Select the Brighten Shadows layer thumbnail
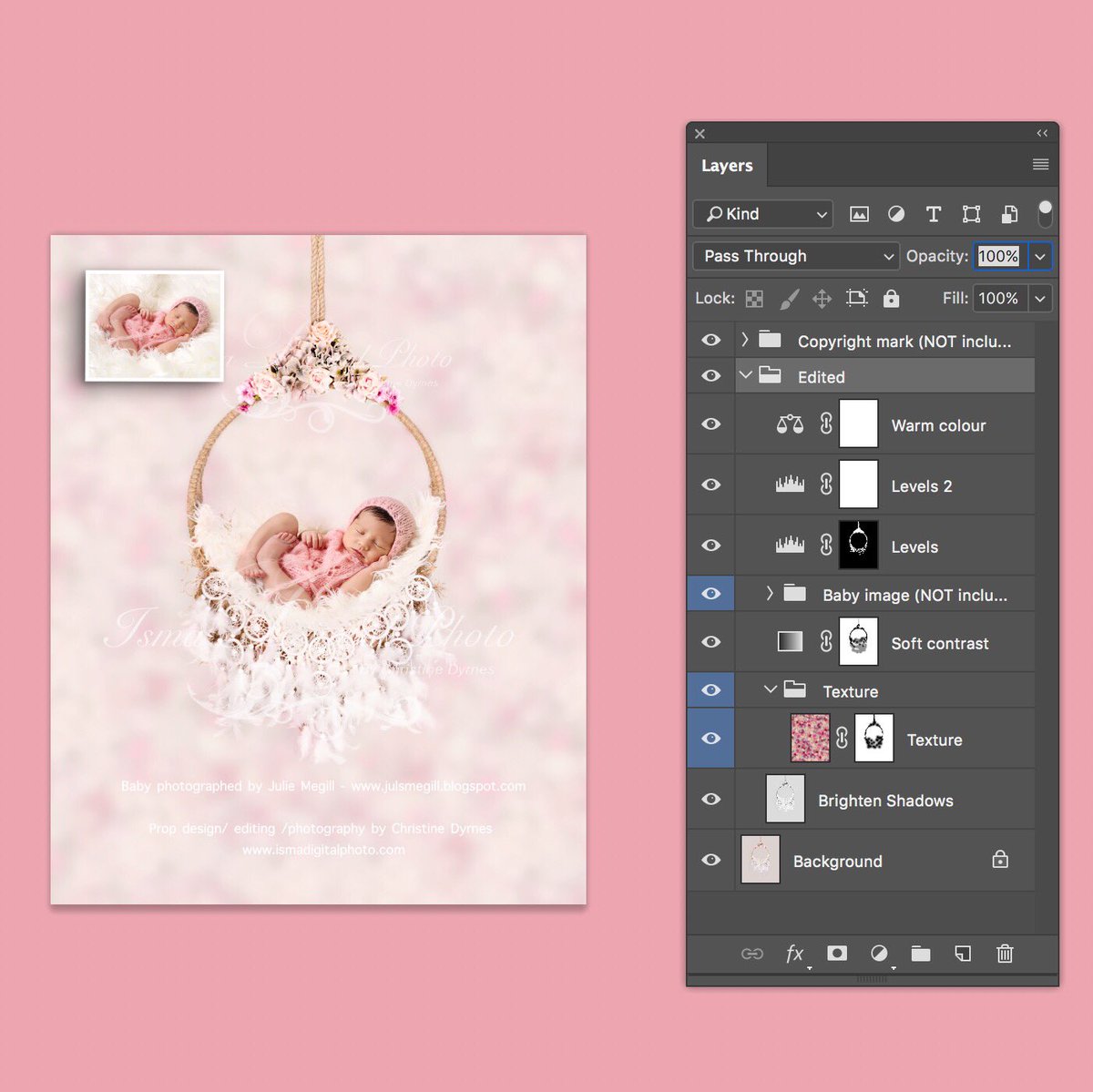Image resolution: width=1093 pixels, height=1092 pixels. (x=785, y=800)
